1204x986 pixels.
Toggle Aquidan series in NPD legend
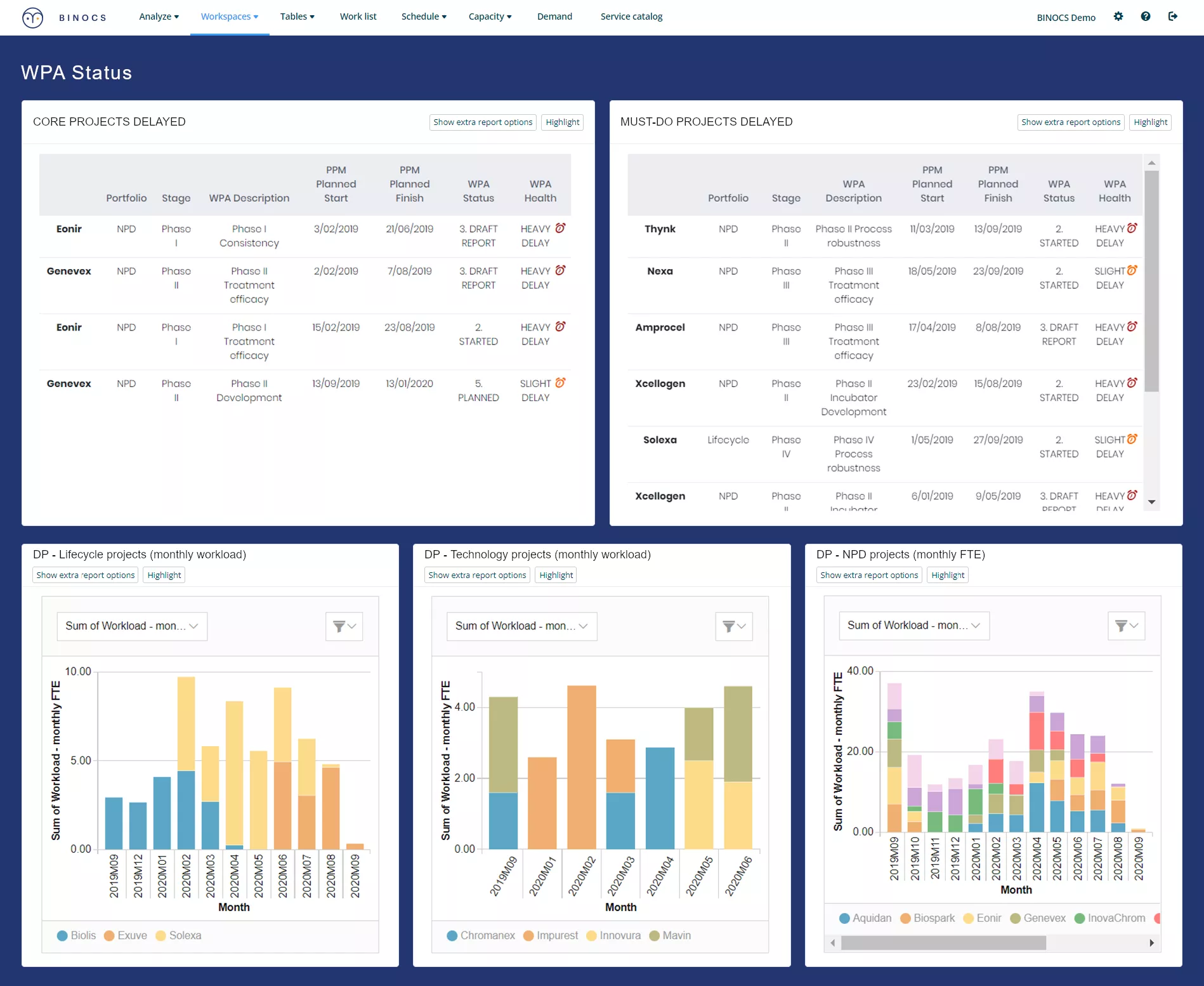[865, 918]
